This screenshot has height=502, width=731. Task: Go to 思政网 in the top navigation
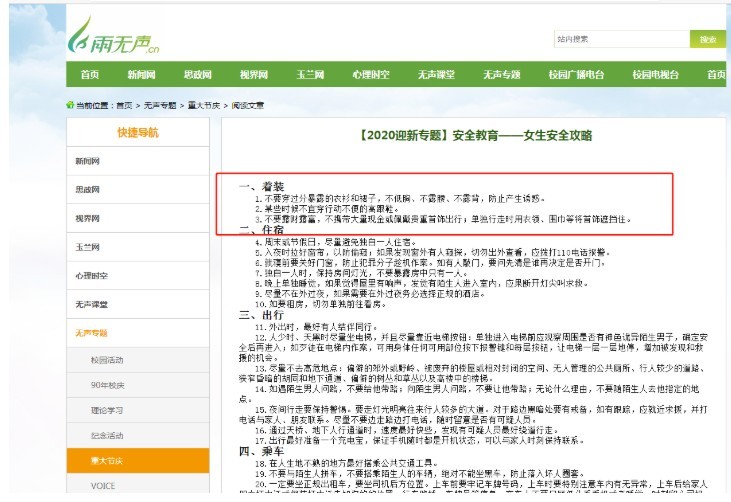(x=197, y=75)
